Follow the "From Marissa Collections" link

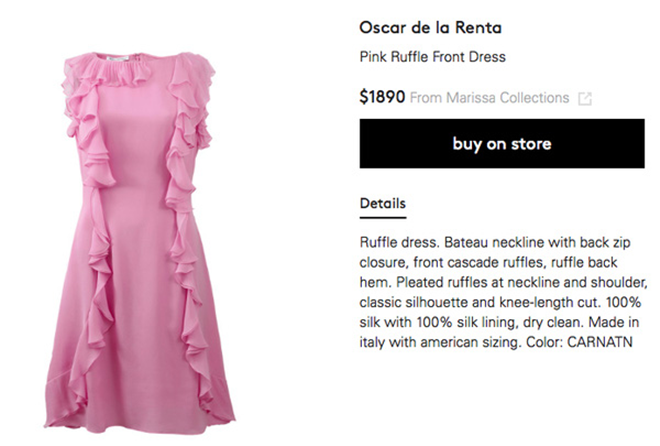tap(489, 98)
